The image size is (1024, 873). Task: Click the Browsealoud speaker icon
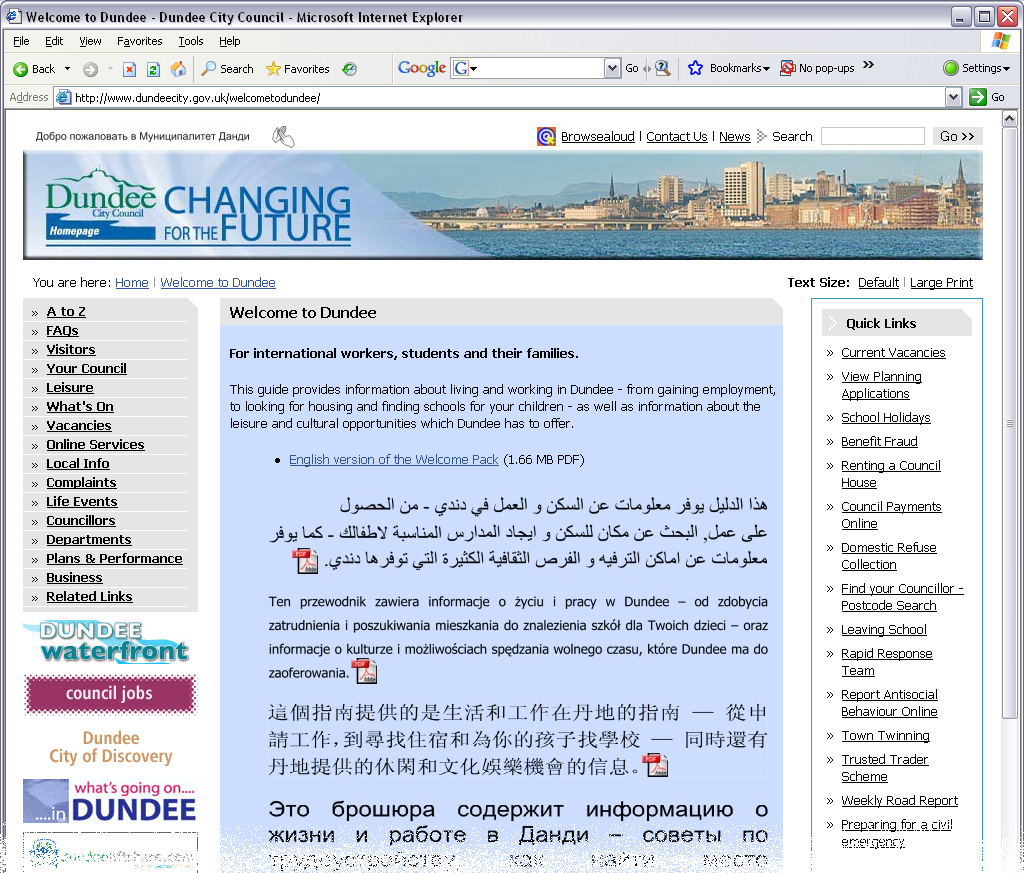(x=546, y=136)
